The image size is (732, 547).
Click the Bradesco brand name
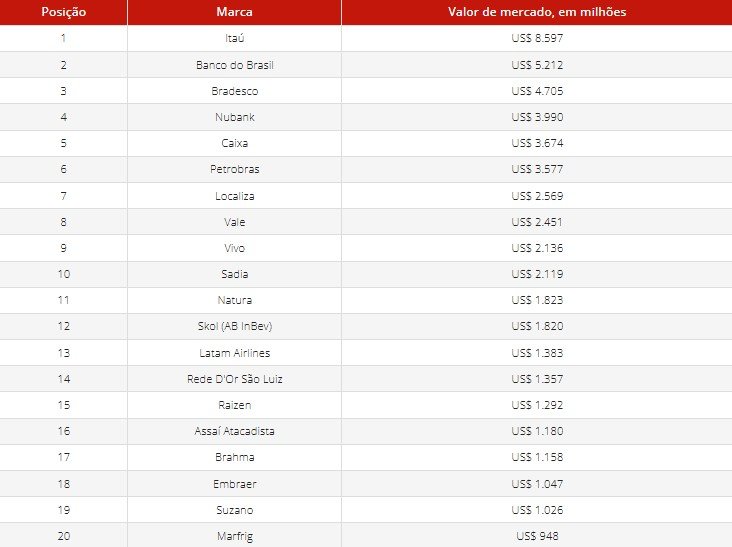point(234,91)
